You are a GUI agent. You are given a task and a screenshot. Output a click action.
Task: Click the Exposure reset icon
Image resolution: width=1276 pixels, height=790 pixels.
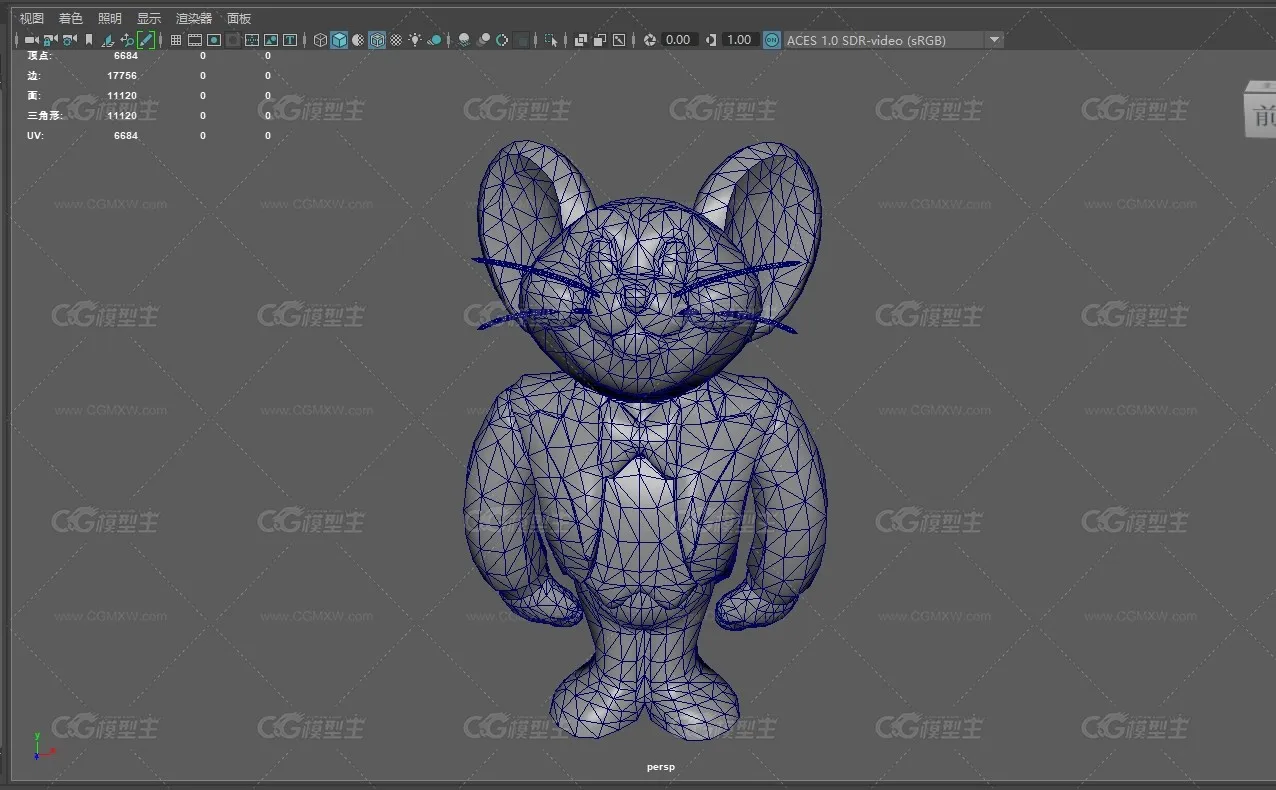(x=650, y=40)
